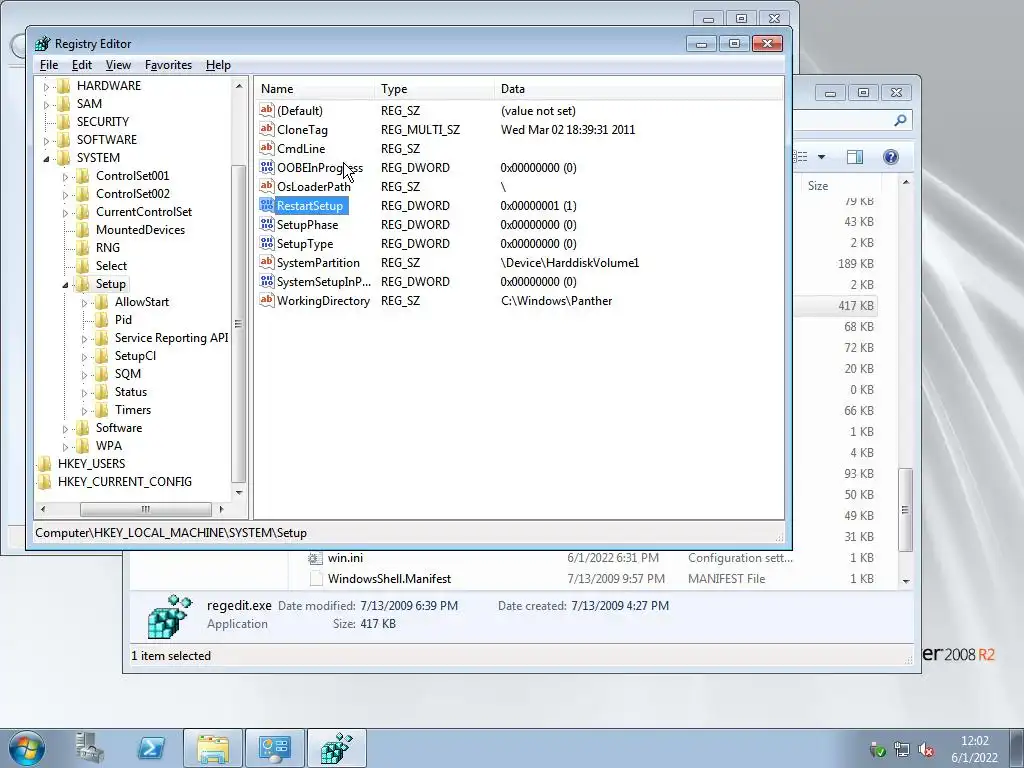Select the ControlSet002 key
Viewport: 1024px width, 768px height.
(133, 193)
